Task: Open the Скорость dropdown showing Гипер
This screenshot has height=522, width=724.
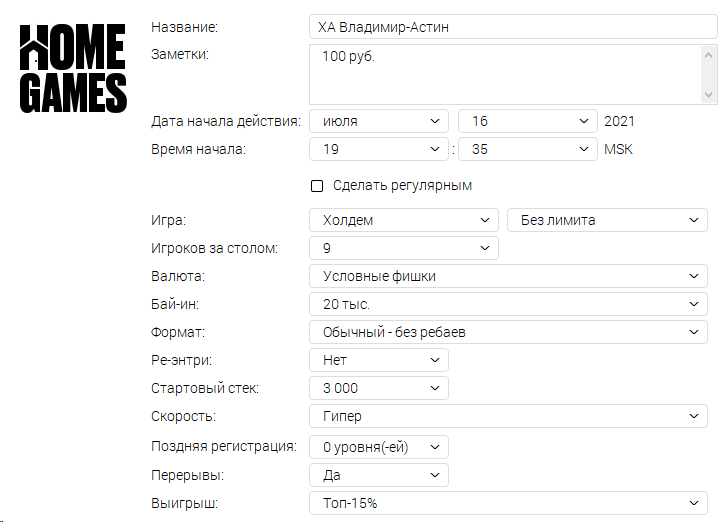Action: click(508, 416)
